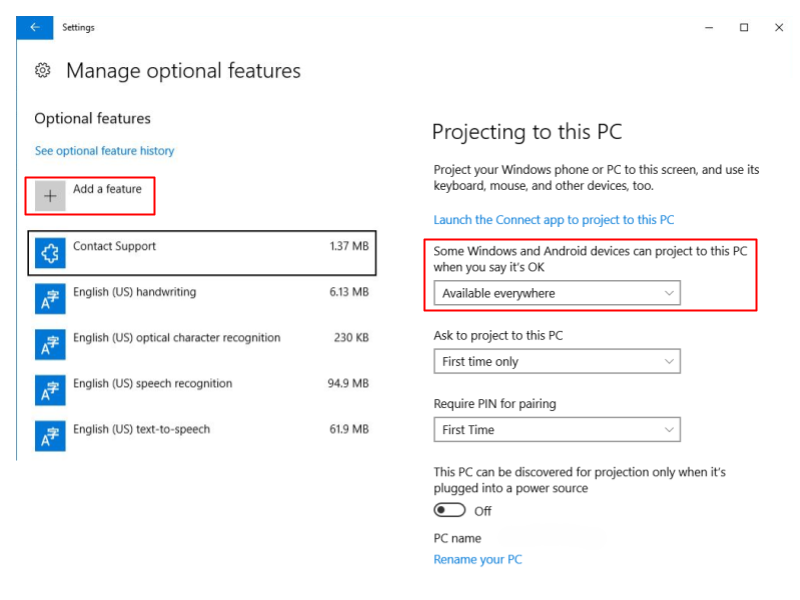Screen dimensions: 800x600
Task: Click the gear icon beside Manage optional features
Action: (x=43, y=71)
